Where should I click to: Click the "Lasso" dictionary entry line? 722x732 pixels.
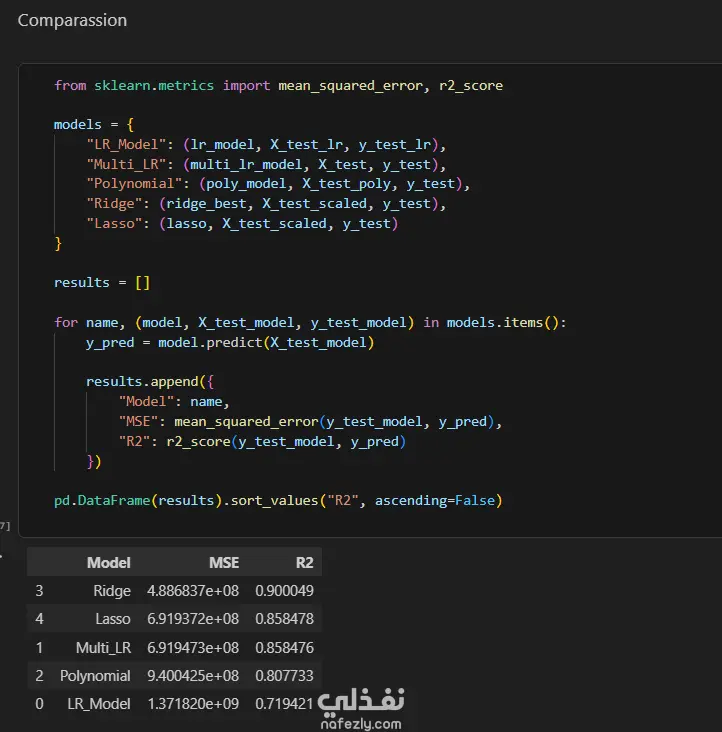[x=242, y=224]
